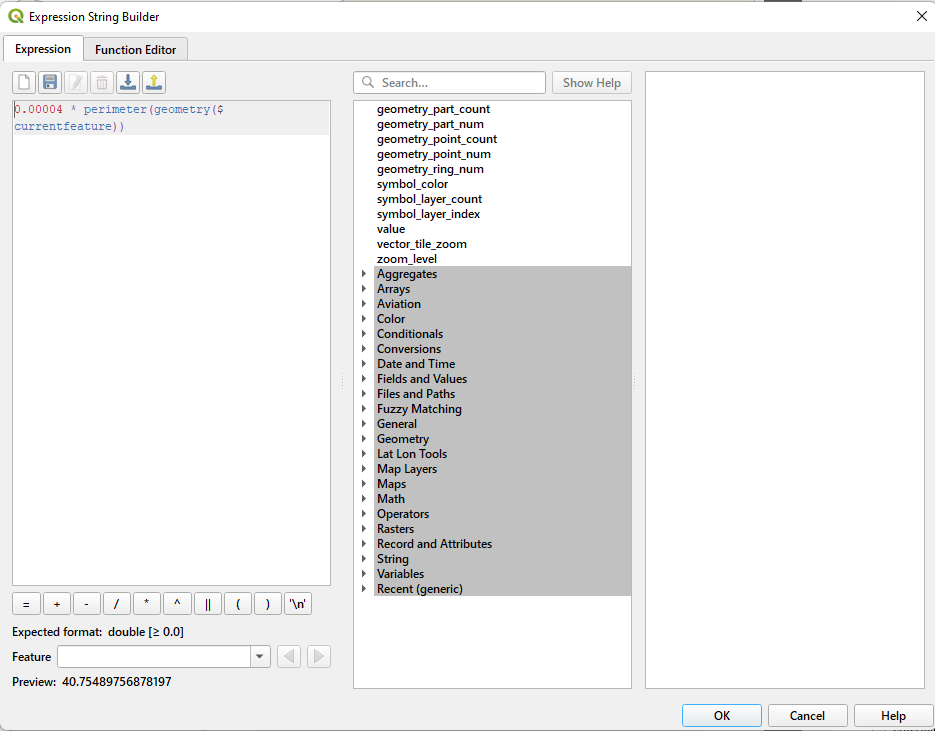
Task: Import user expressions from file
Action: [127, 82]
